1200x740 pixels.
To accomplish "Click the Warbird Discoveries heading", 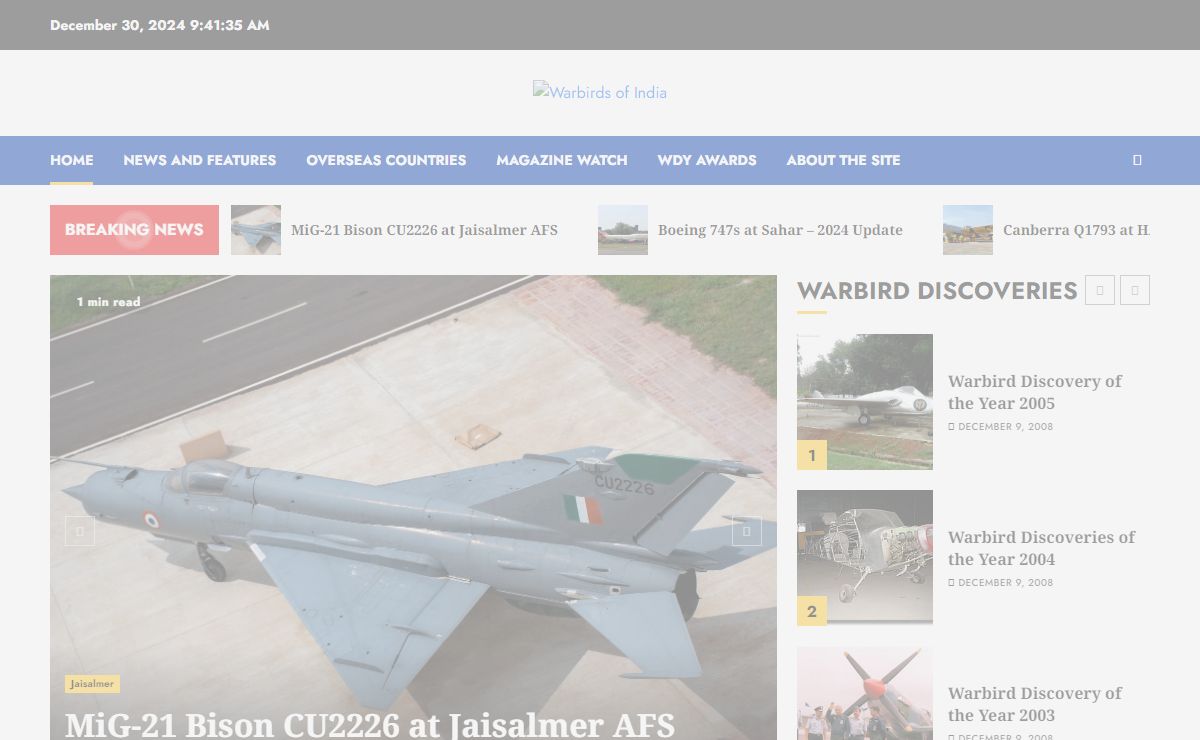I will pyautogui.click(x=937, y=291).
